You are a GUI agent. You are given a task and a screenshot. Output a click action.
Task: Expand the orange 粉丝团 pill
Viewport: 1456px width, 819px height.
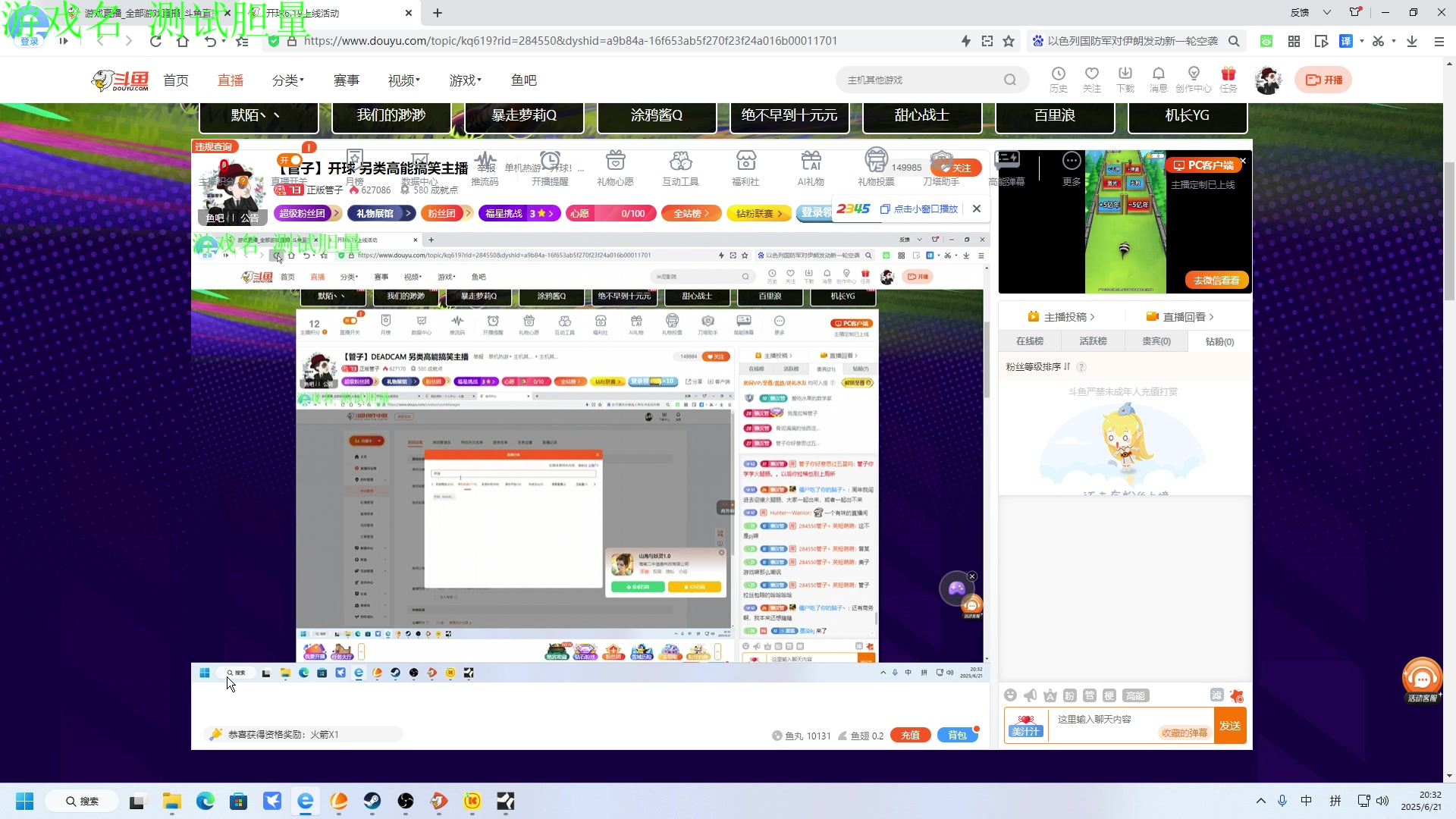pyautogui.click(x=447, y=214)
